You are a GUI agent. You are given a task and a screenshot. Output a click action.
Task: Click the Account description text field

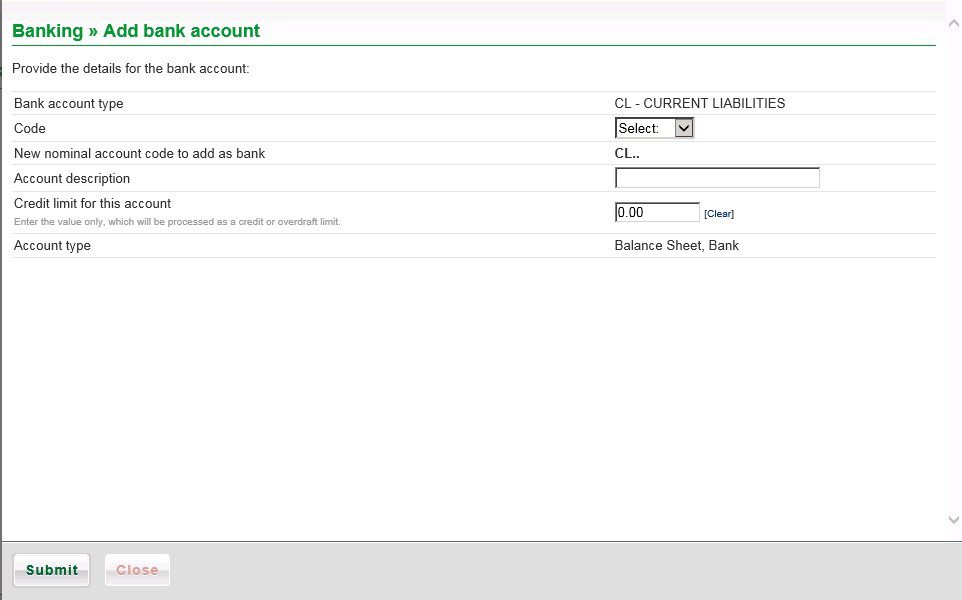pos(717,177)
